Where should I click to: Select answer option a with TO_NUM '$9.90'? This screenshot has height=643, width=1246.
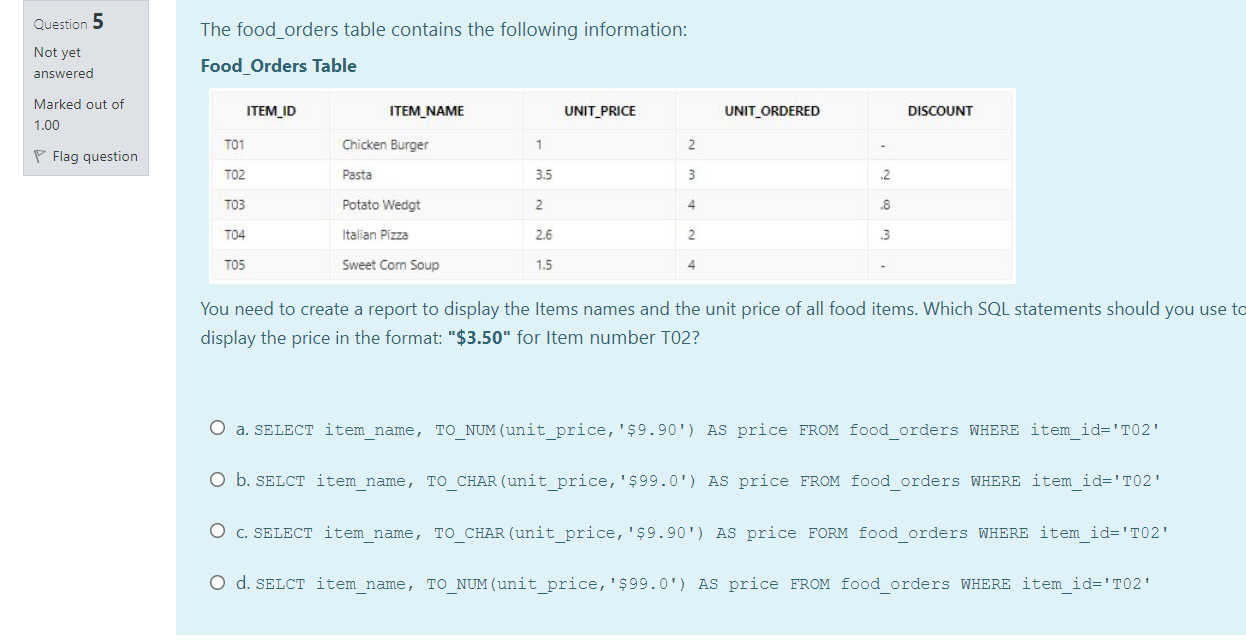[x=218, y=429]
